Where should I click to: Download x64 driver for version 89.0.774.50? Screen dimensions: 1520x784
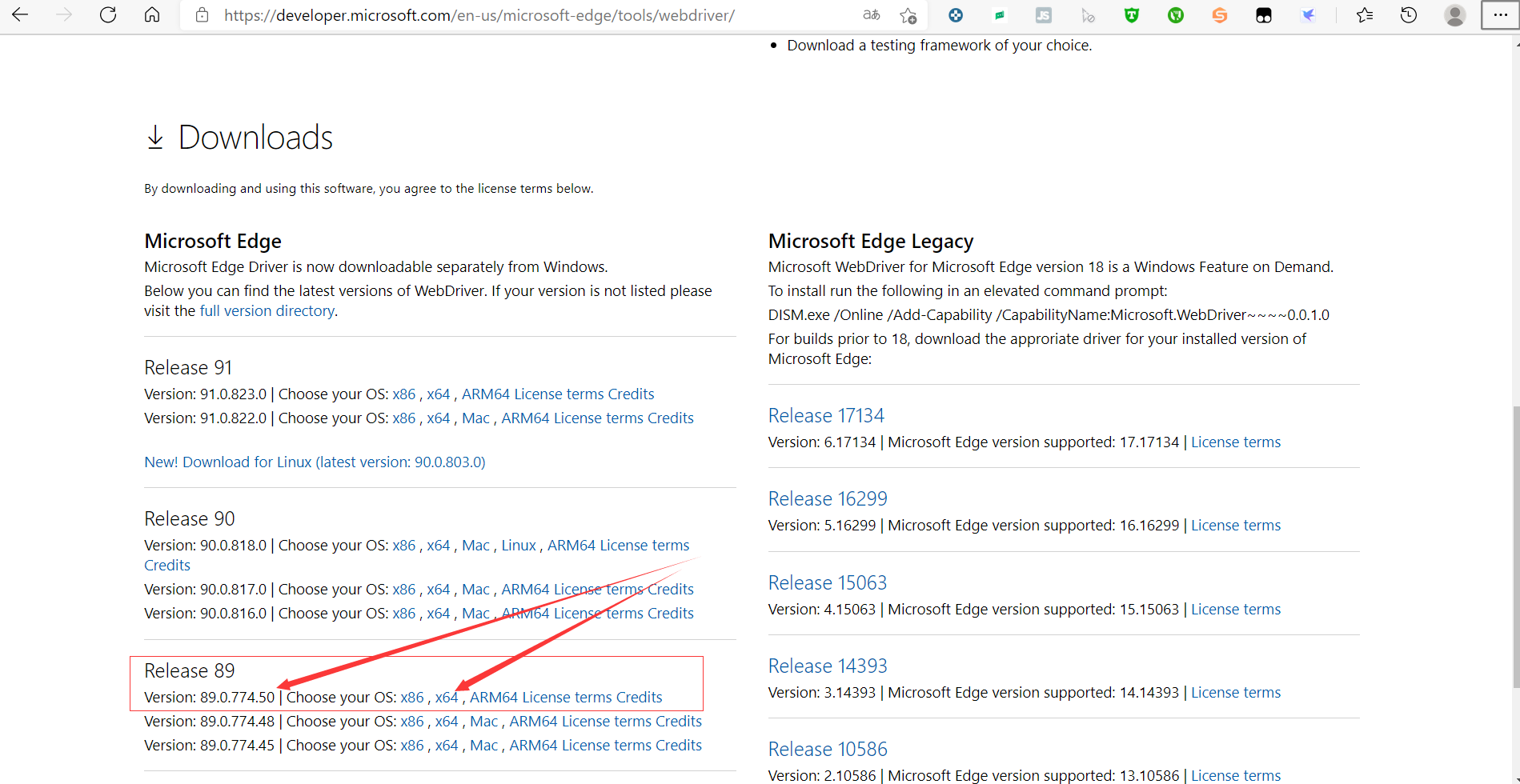click(447, 697)
